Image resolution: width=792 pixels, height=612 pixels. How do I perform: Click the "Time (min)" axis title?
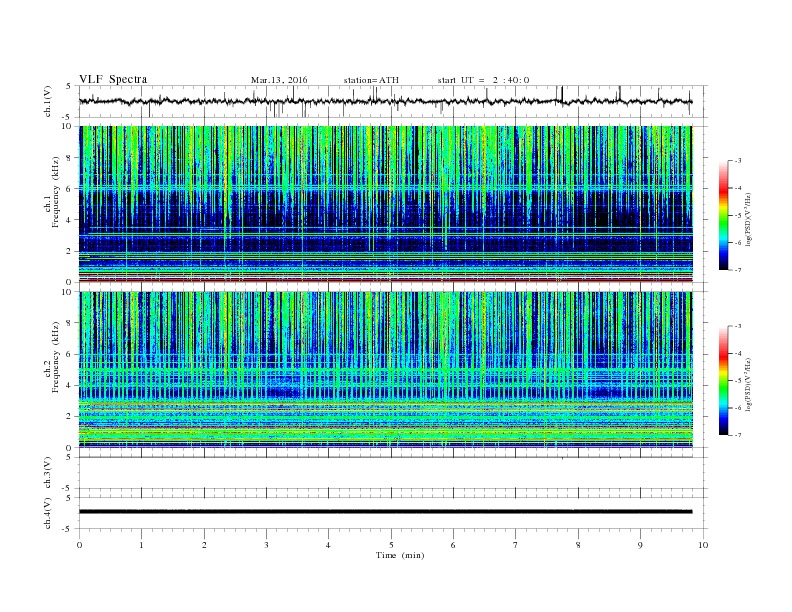(400, 555)
